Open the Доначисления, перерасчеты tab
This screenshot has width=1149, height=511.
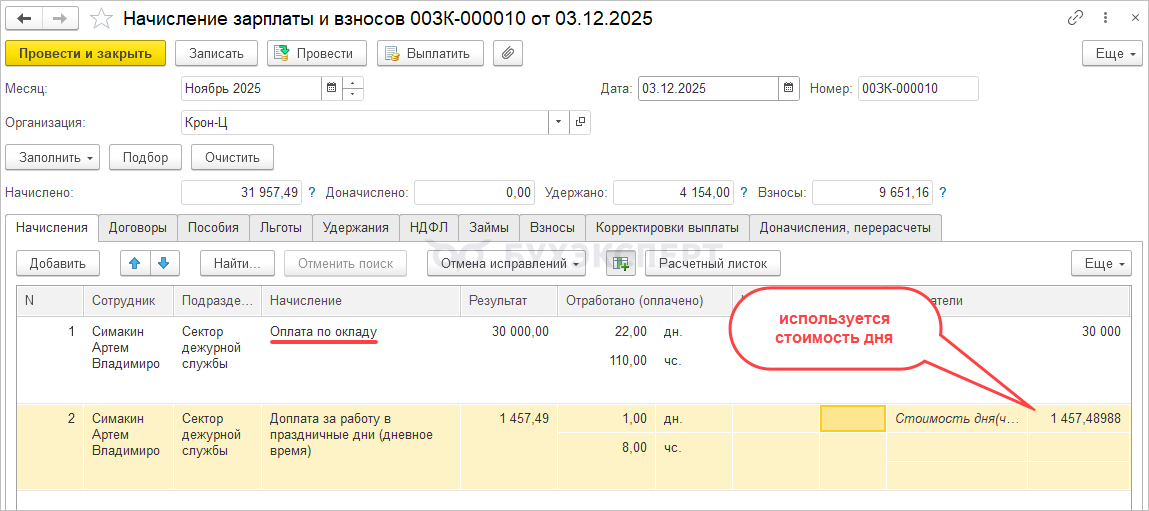point(845,228)
